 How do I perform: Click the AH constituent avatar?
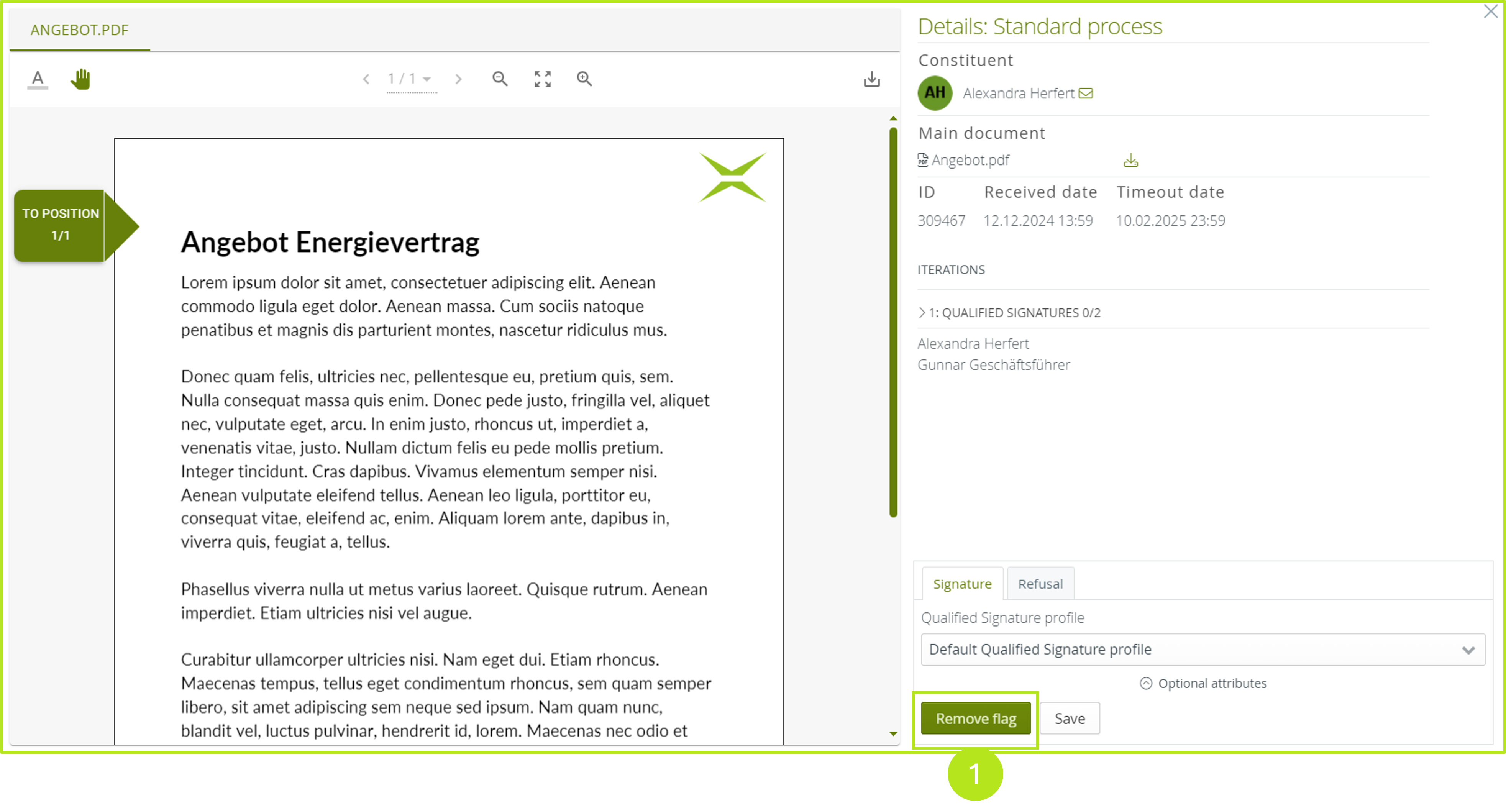(x=935, y=92)
